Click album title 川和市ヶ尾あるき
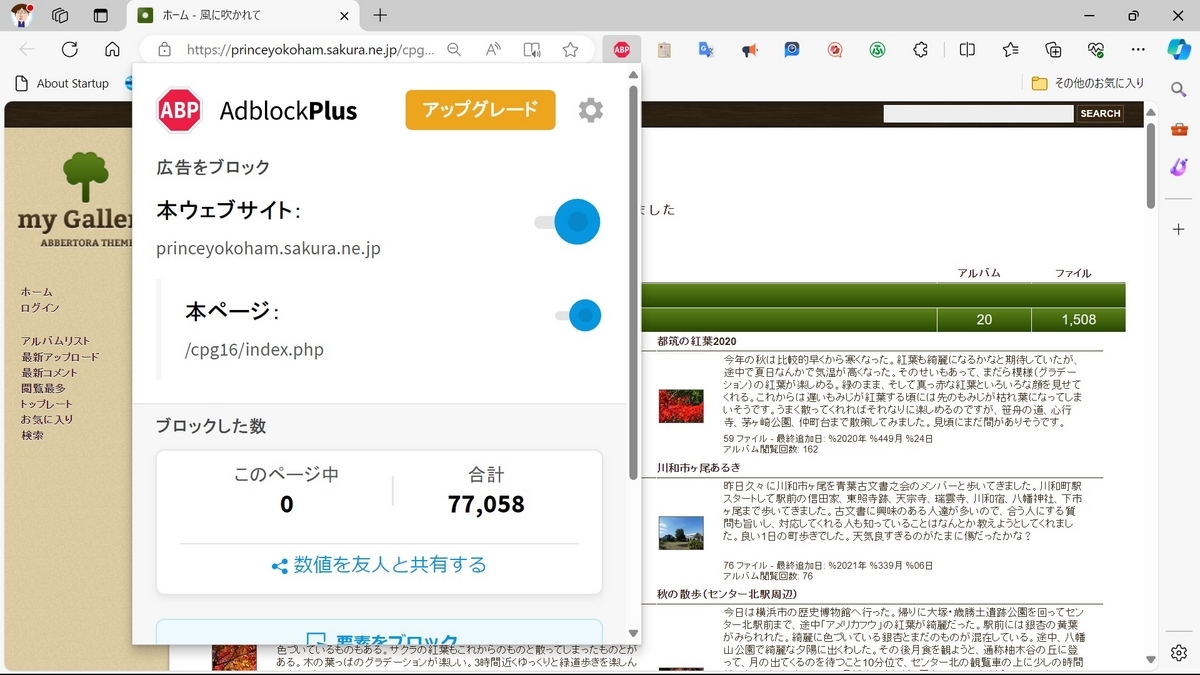 coord(699,468)
